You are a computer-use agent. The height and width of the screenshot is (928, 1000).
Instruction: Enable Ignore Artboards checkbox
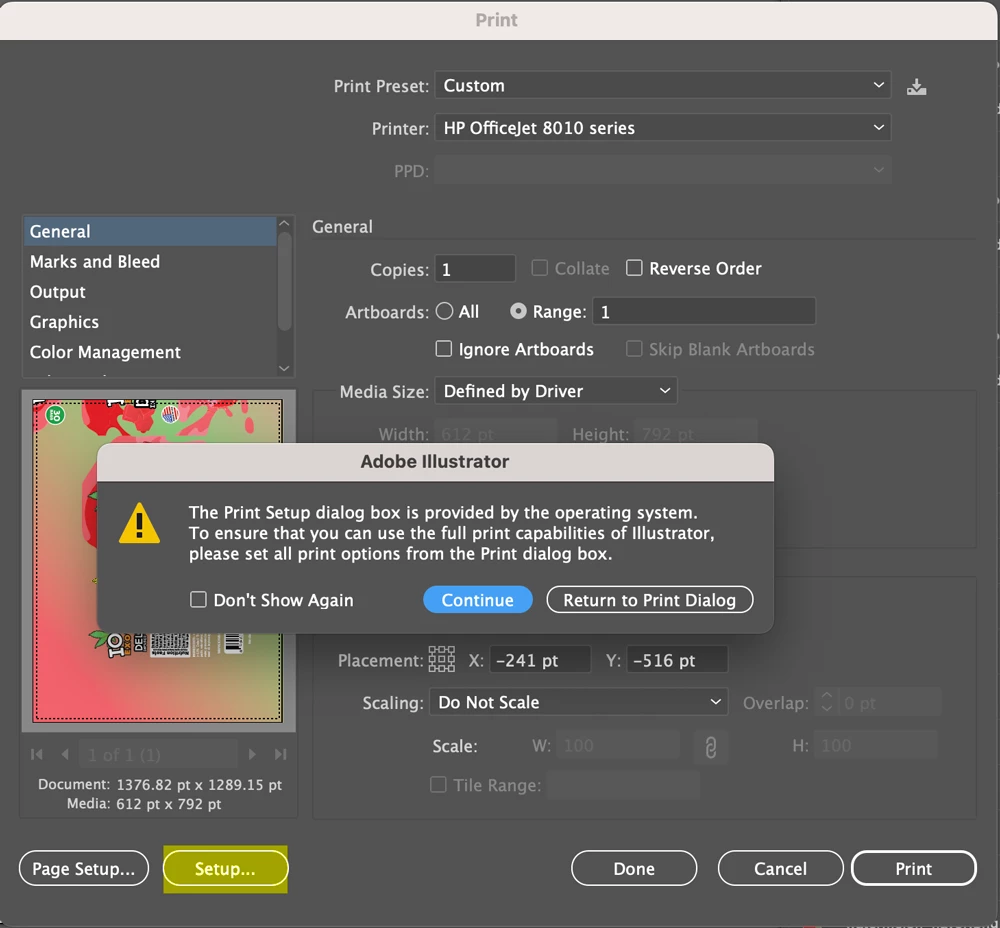click(x=443, y=349)
